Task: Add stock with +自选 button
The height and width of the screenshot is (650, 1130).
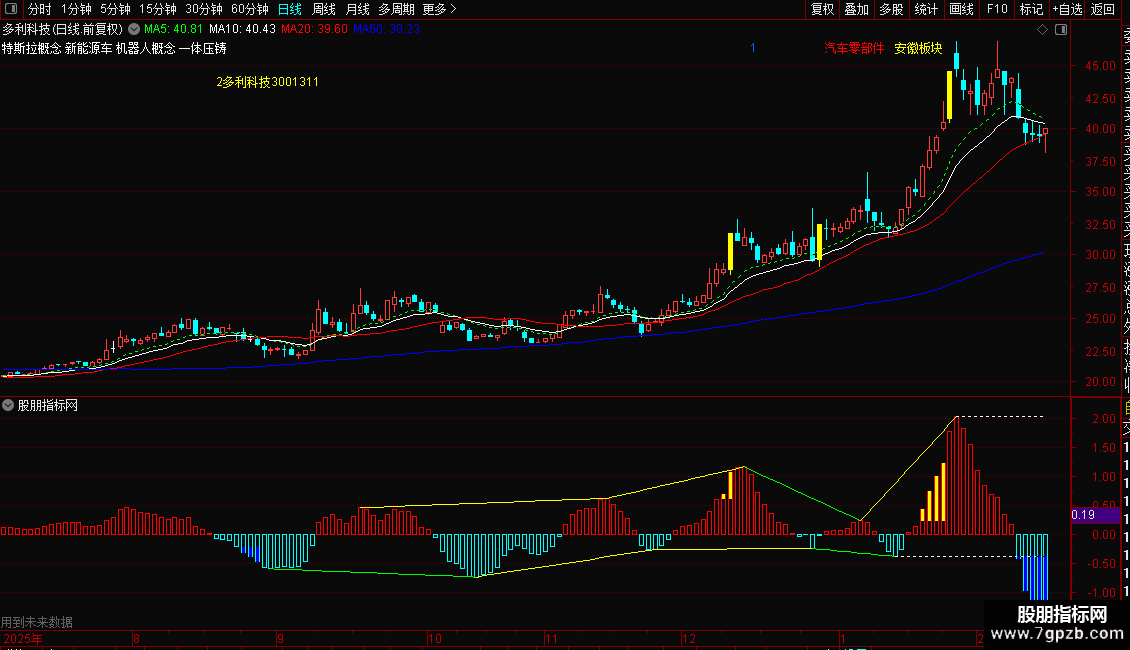Action: pos(1067,9)
